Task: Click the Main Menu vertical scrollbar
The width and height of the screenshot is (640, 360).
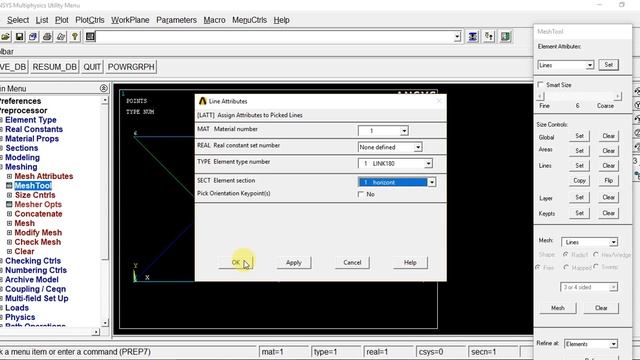Action: point(105,211)
